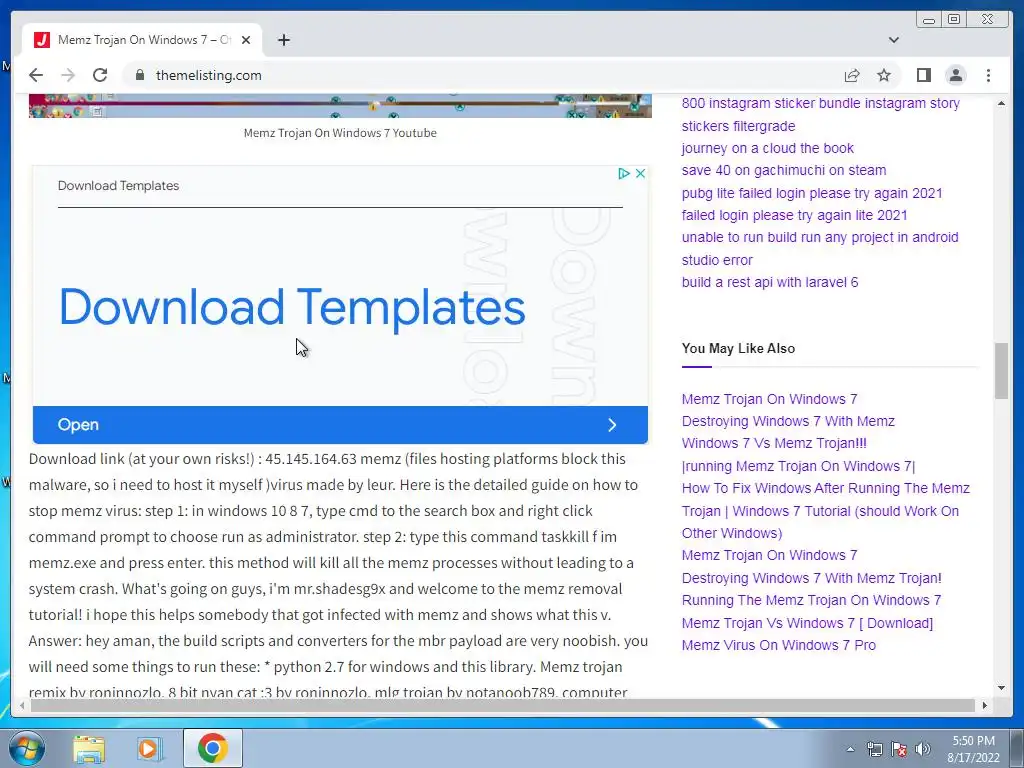The height and width of the screenshot is (768, 1024).
Task: Open the Chrome profile menu
Action: (955, 75)
